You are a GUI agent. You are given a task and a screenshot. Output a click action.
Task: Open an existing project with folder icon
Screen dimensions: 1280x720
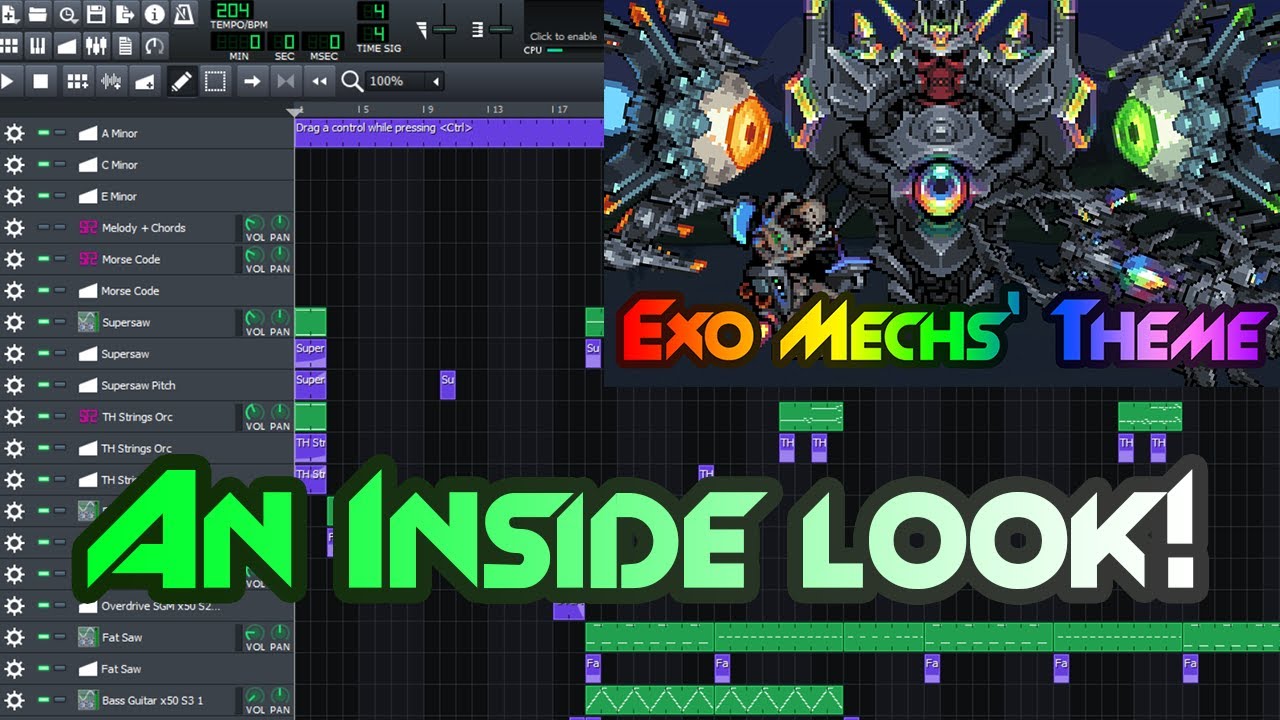[38, 14]
